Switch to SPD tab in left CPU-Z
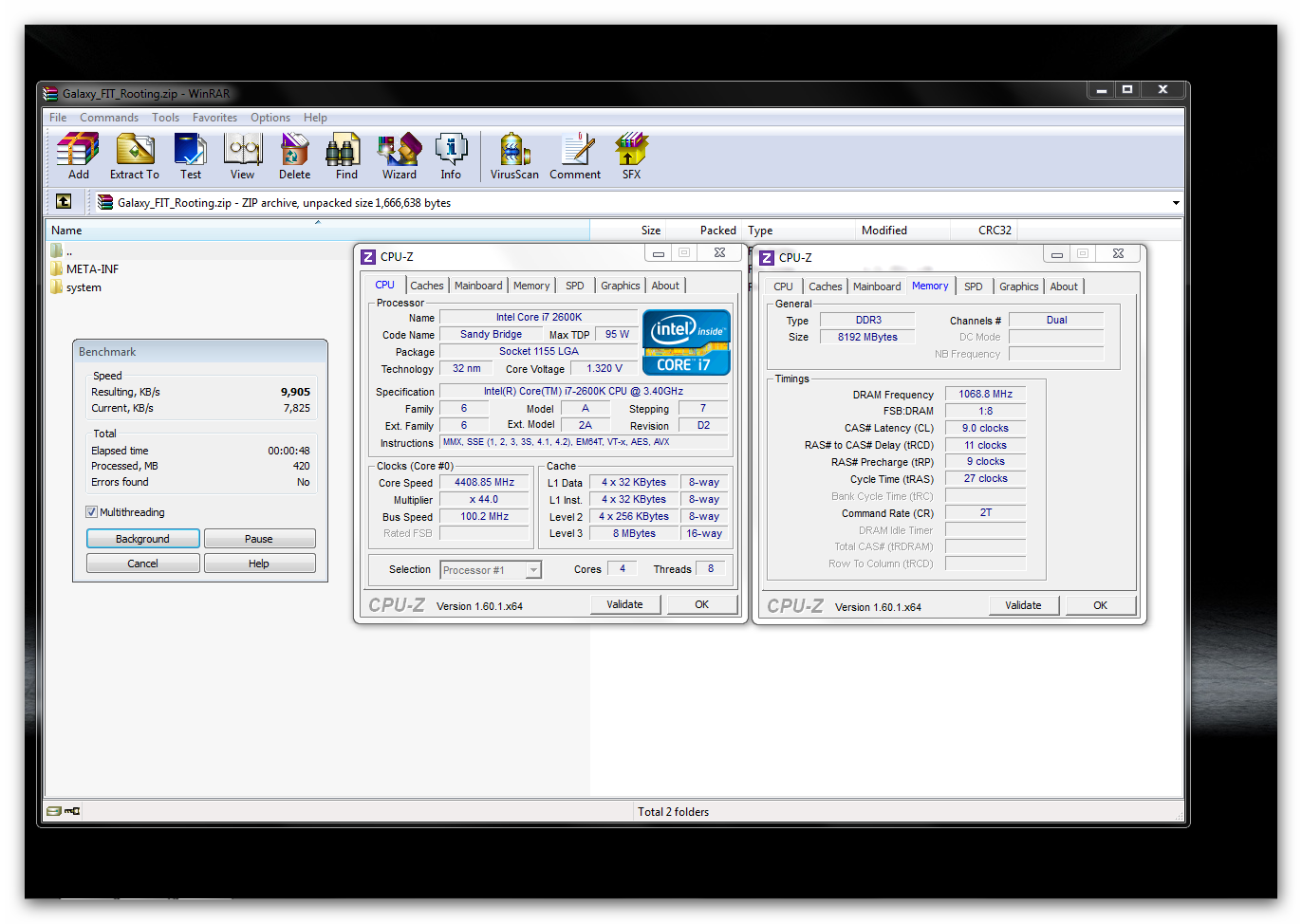 tap(575, 286)
